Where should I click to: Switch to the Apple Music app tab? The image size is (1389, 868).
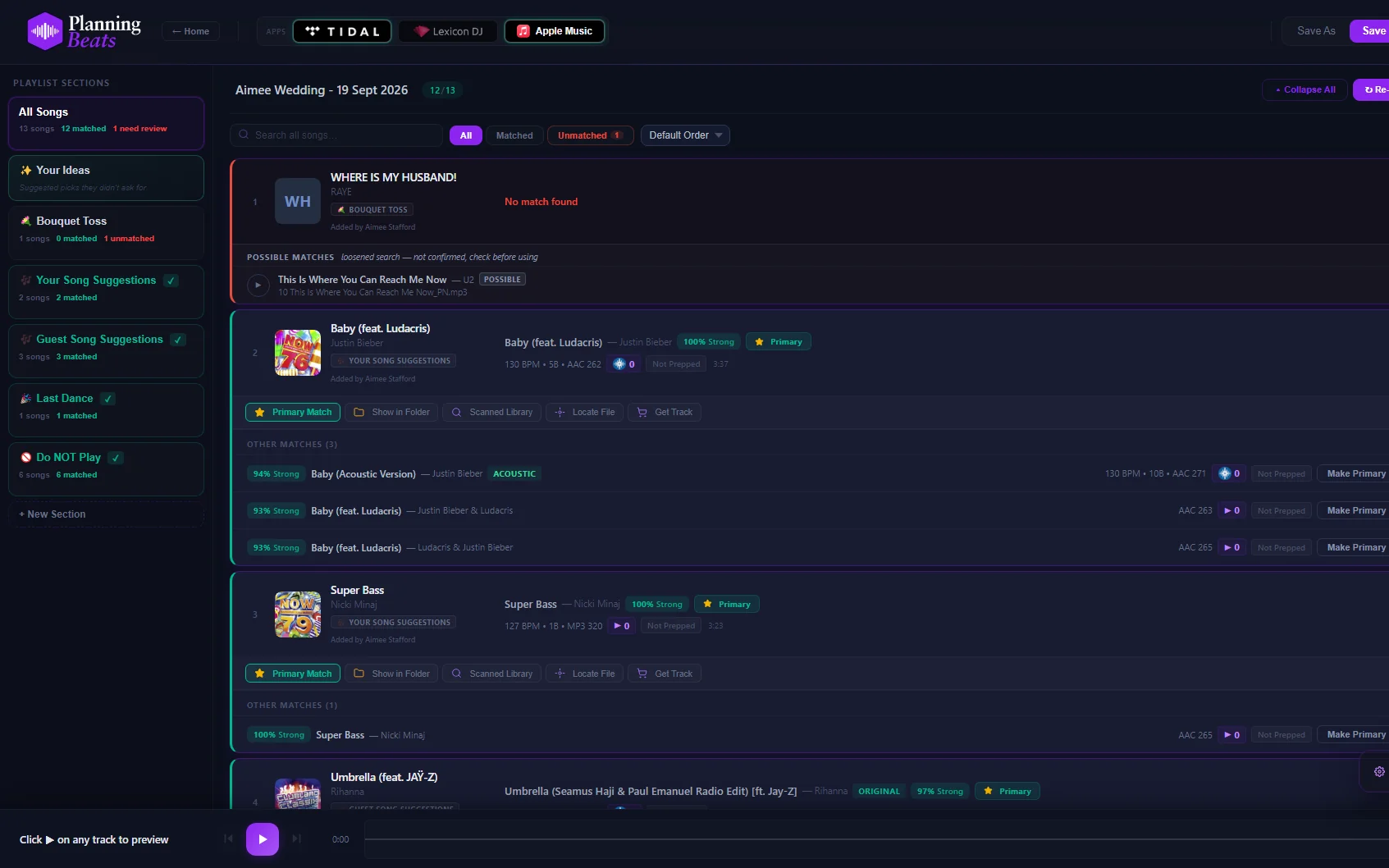coord(555,31)
